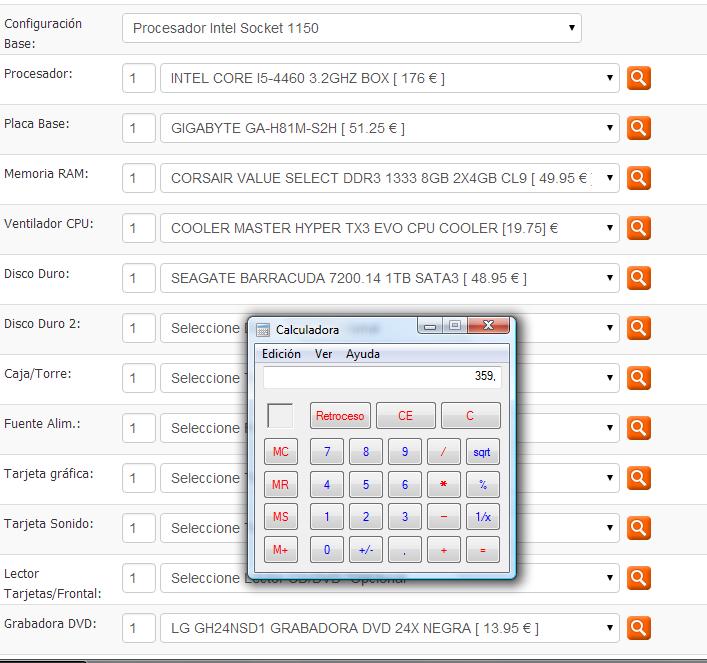Click calculator digit 8

point(366,451)
